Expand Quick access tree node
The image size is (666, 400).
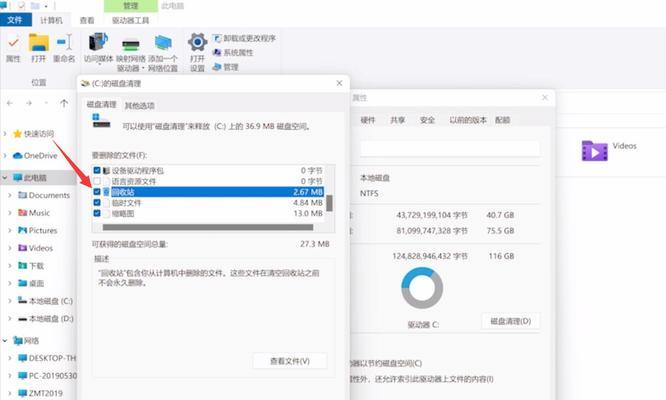(x=5, y=134)
